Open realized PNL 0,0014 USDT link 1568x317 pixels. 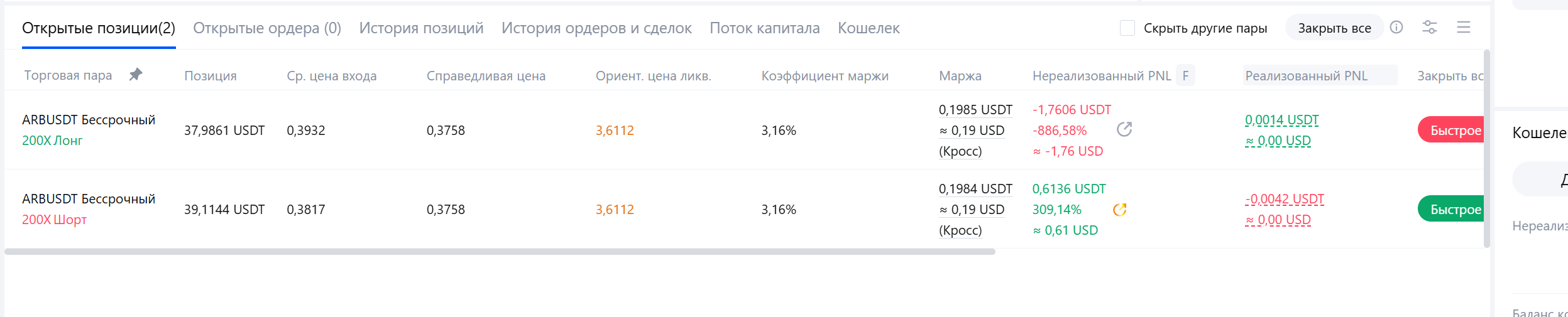(x=1281, y=120)
